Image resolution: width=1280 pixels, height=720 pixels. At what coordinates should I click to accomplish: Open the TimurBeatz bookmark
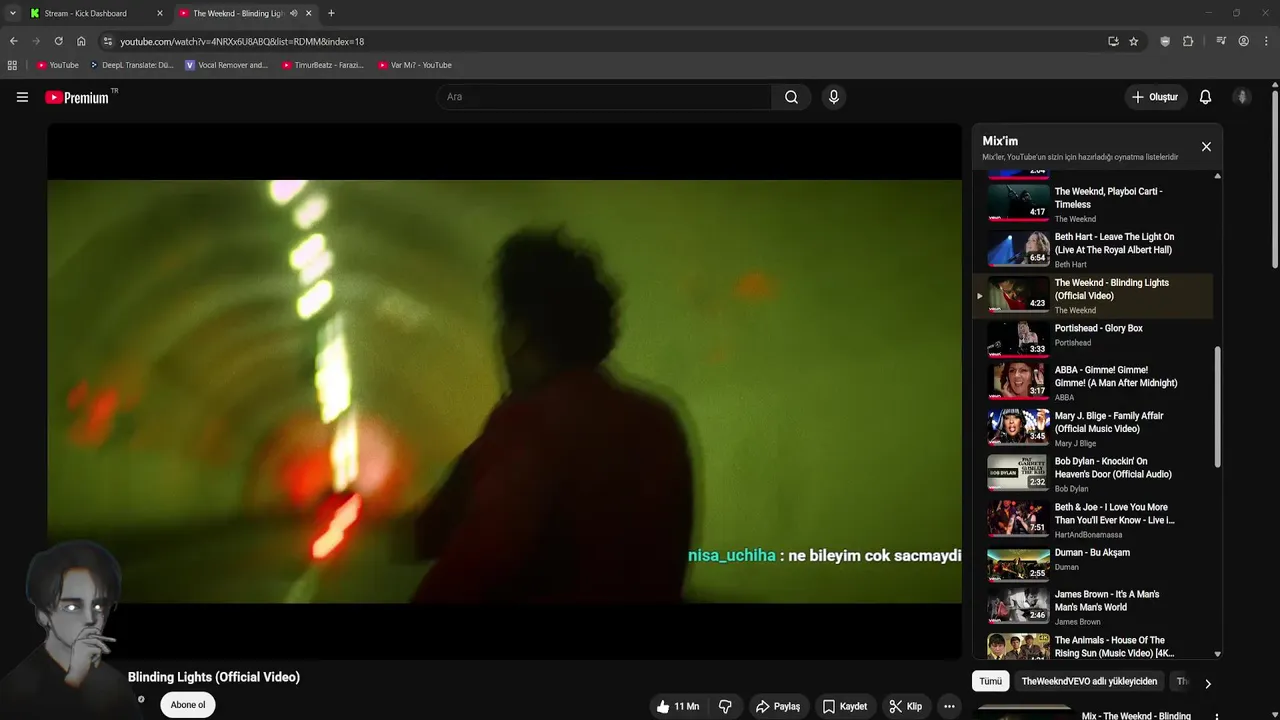(323, 65)
